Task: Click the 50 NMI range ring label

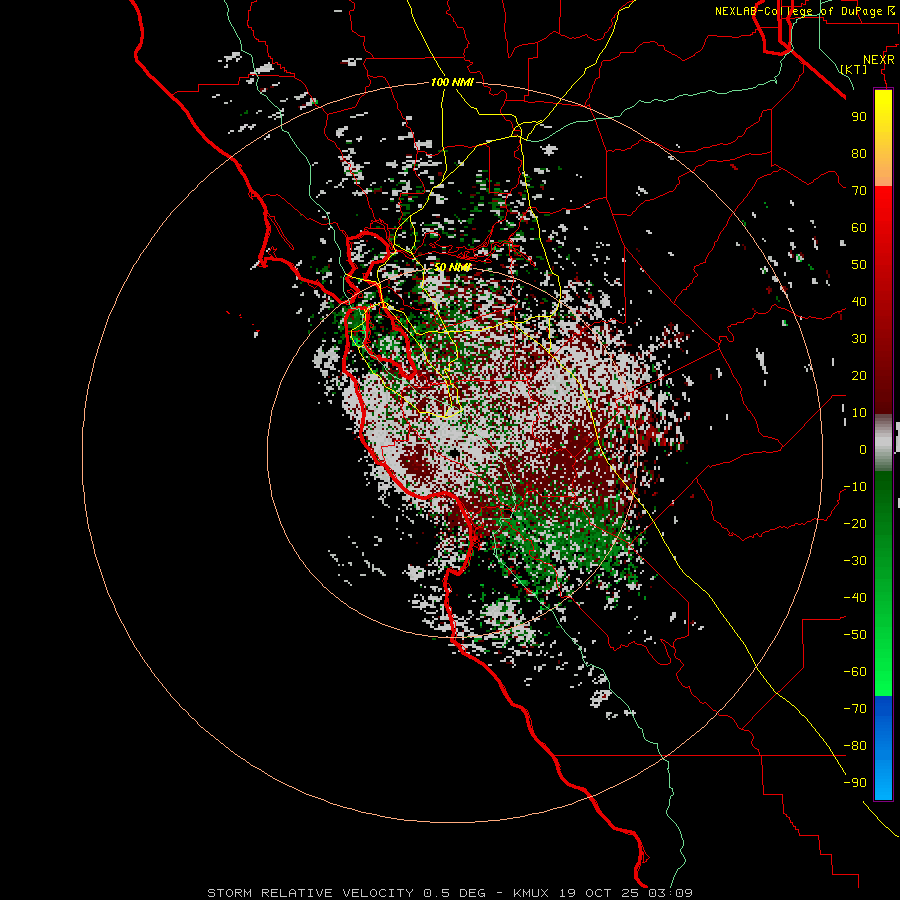Action: click(452, 267)
